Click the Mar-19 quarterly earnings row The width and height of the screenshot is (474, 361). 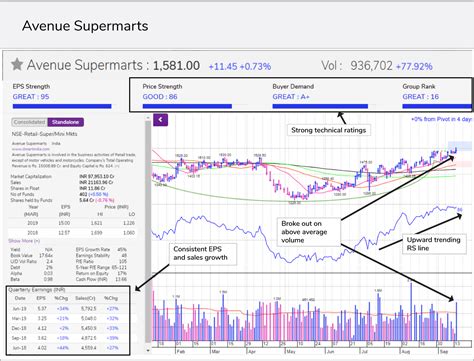coord(68,318)
